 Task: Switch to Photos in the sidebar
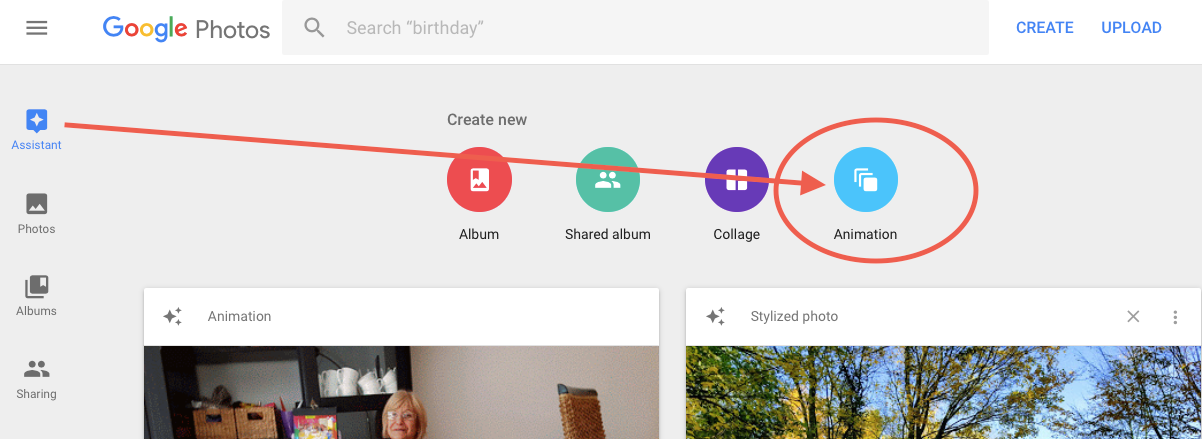coord(37,213)
